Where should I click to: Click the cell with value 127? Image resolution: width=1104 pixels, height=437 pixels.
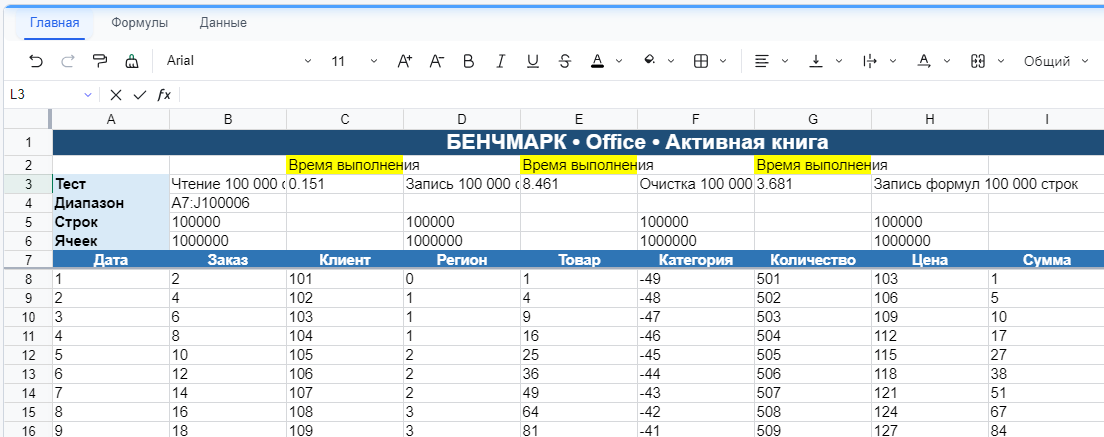click(929, 429)
